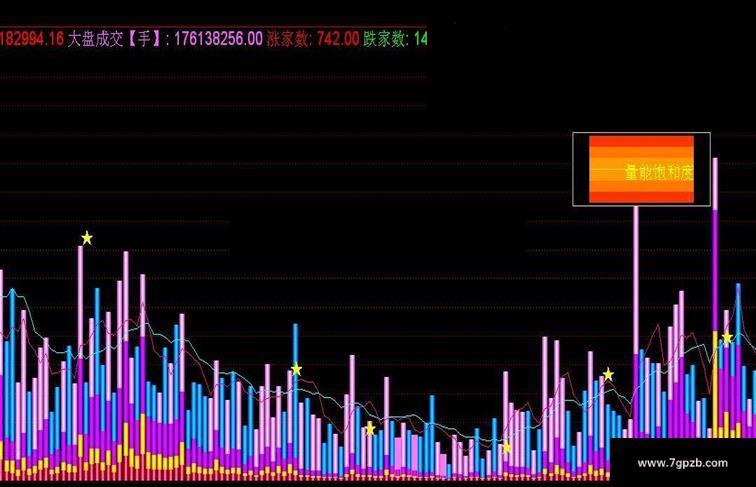Select the star on the tall blue mid-chart bar

coord(297,370)
